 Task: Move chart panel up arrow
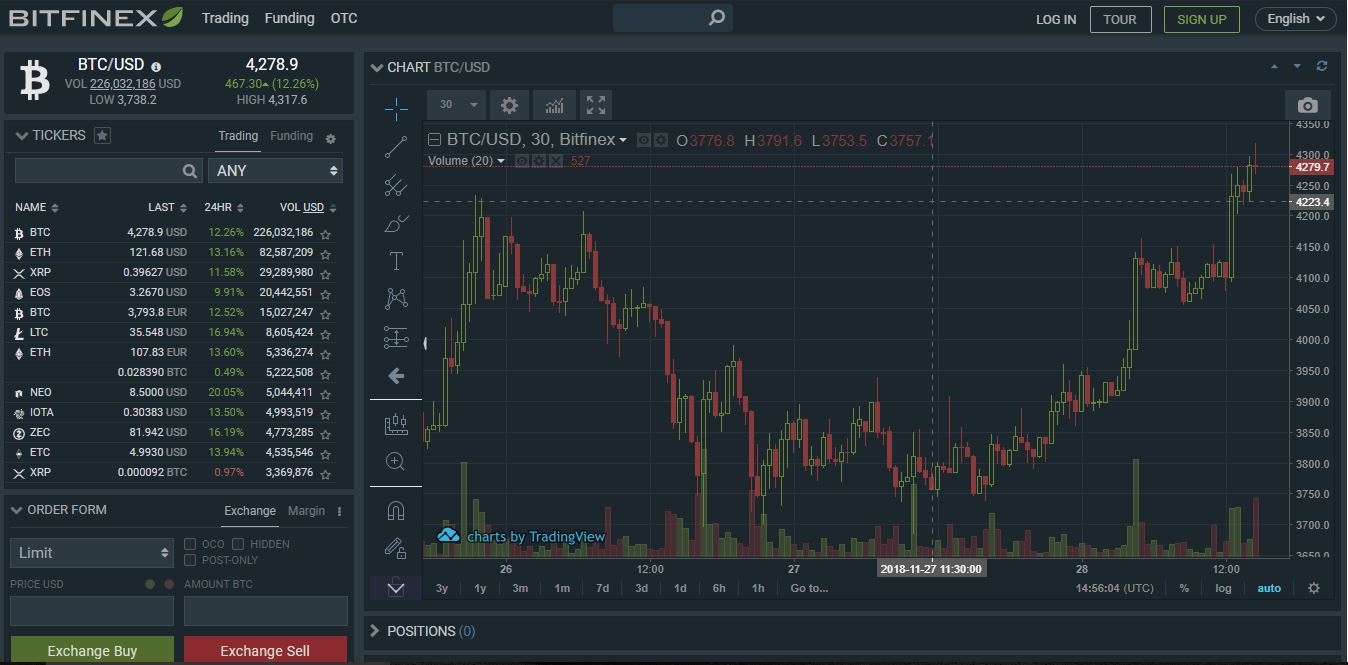click(x=1274, y=67)
